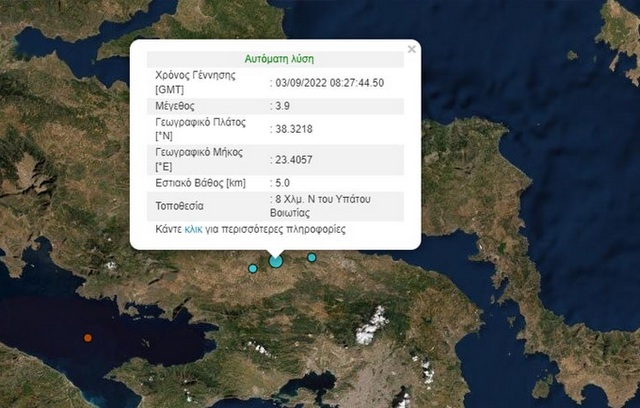640x408 pixels.
Task: Click the orange earthquake marker in the gulf
Action: (88, 337)
